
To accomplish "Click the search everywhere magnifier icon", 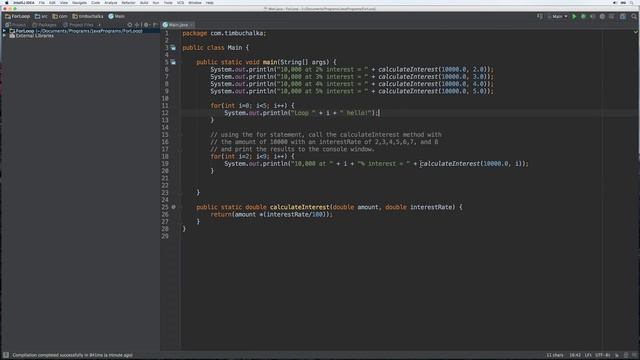I will (634, 16).
